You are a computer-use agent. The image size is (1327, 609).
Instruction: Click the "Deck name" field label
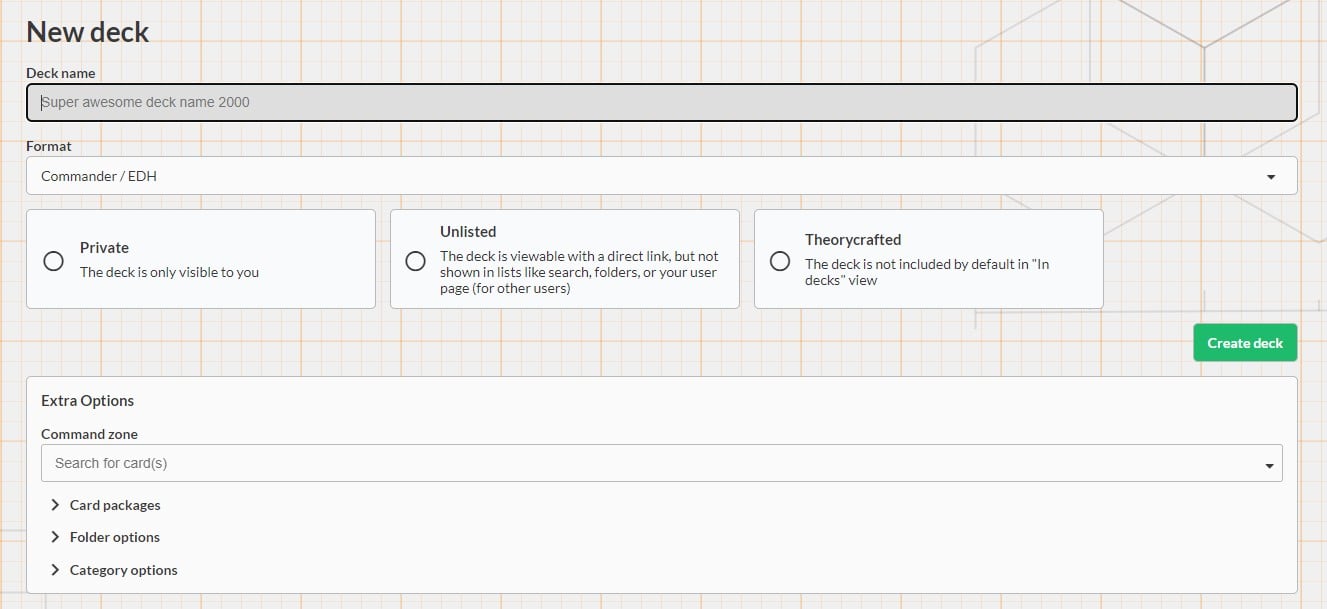coord(61,73)
